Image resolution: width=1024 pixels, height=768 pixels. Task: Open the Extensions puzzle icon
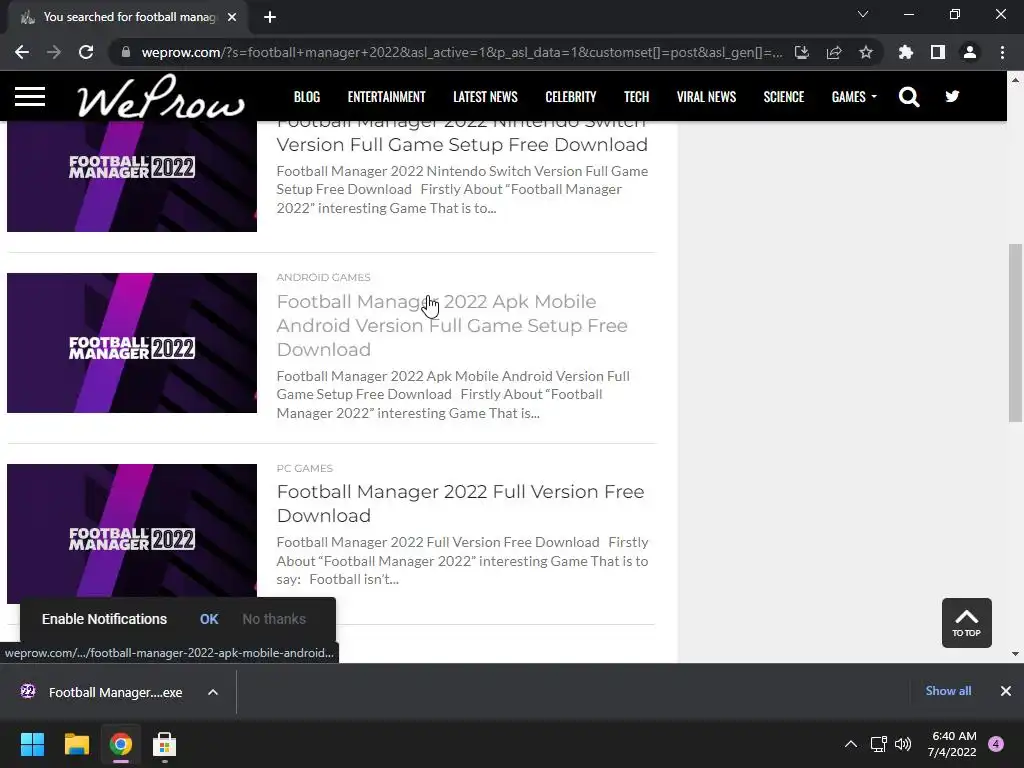pos(906,52)
